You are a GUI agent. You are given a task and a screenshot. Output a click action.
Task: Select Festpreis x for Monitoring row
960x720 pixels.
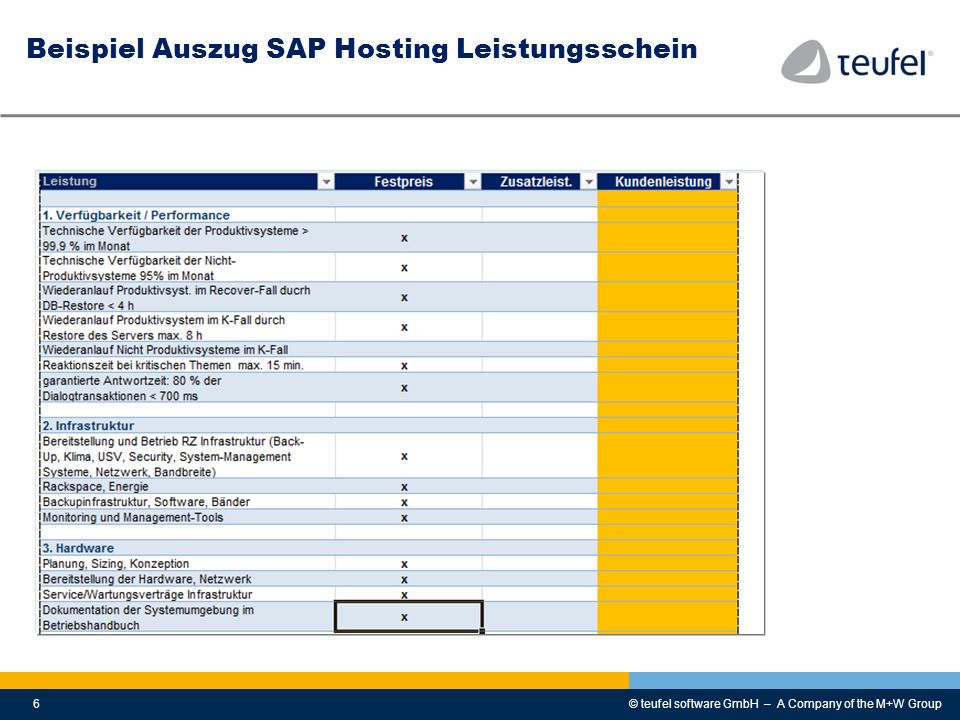point(404,518)
